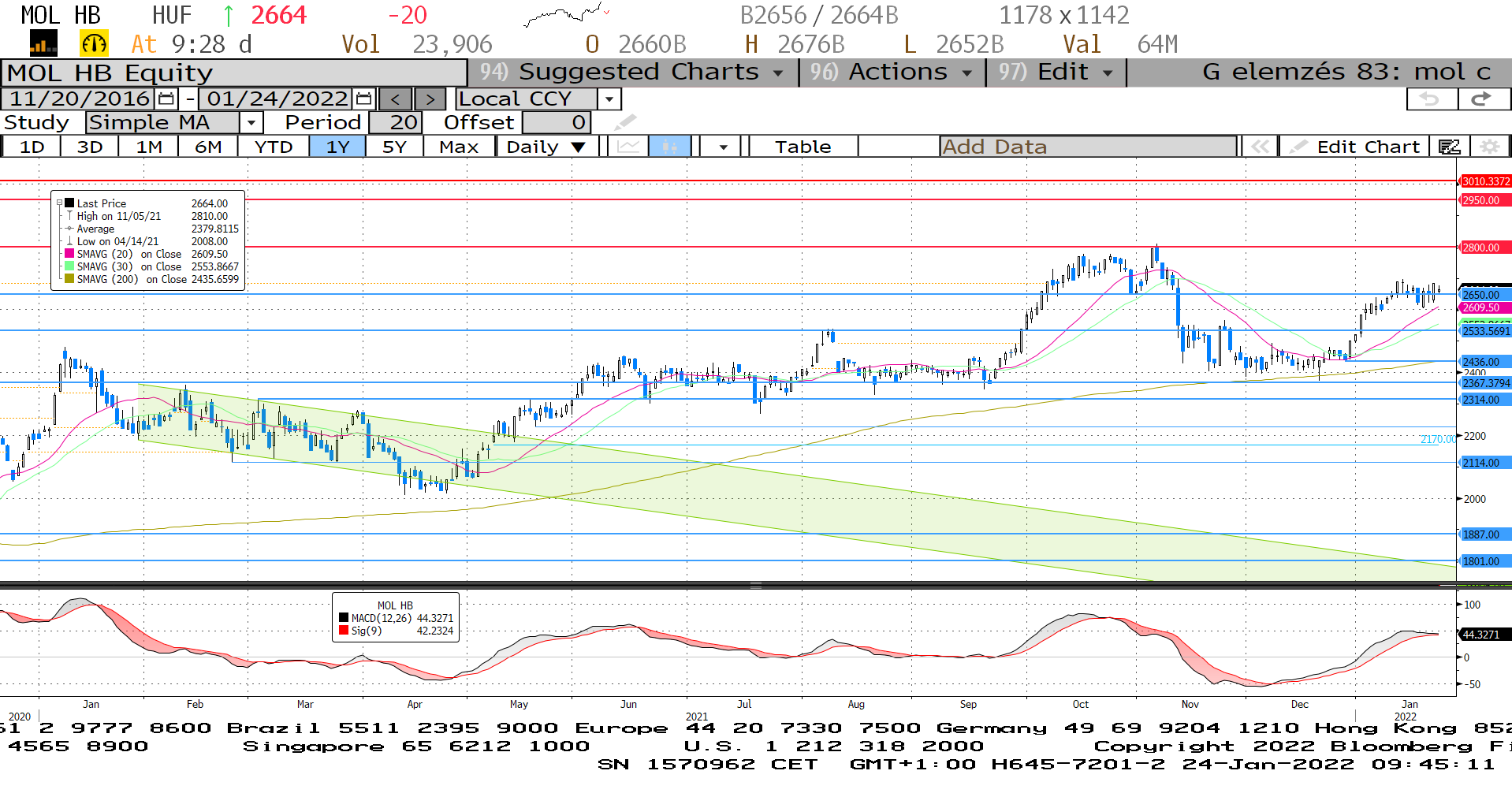Screen dimensions: 1512x808
Task: Click the 2800.00 red price level label
Action: tap(1485, 248)
